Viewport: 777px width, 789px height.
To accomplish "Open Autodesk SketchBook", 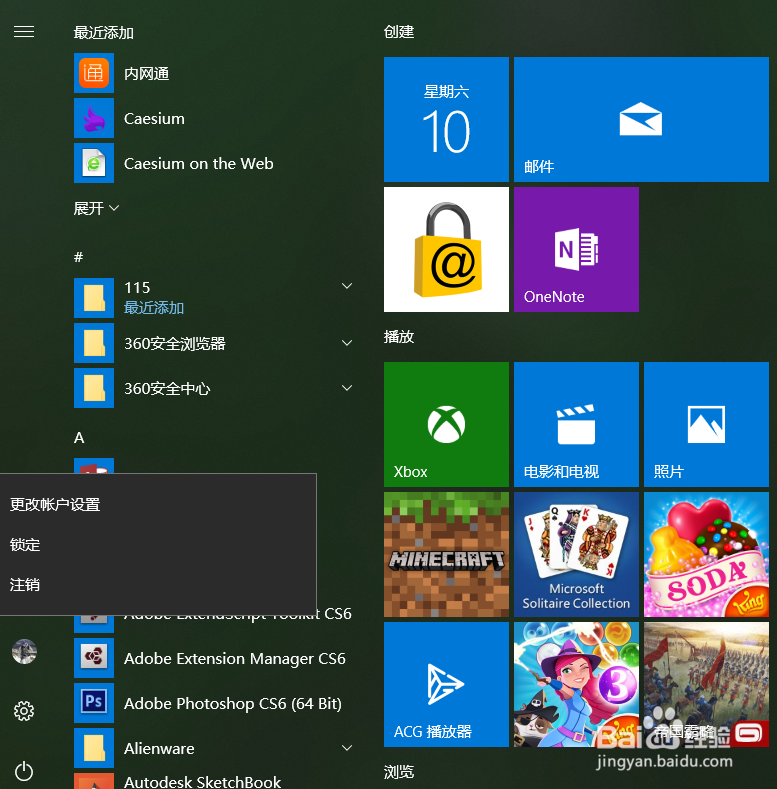I will point(214,781).
